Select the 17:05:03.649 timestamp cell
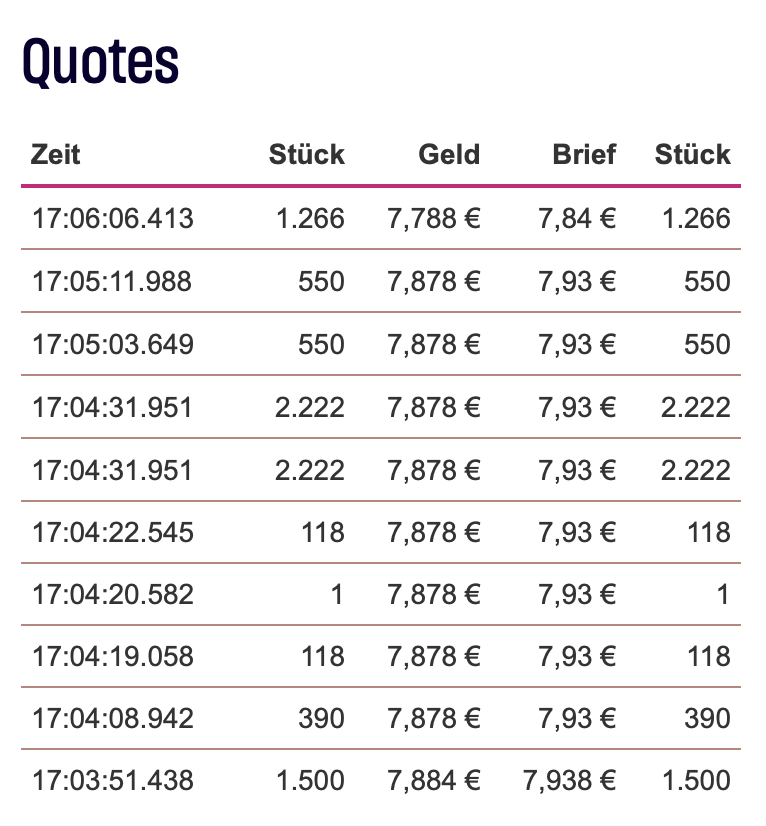The height and width of the screenshot is (826, 766). click(113, 344)
